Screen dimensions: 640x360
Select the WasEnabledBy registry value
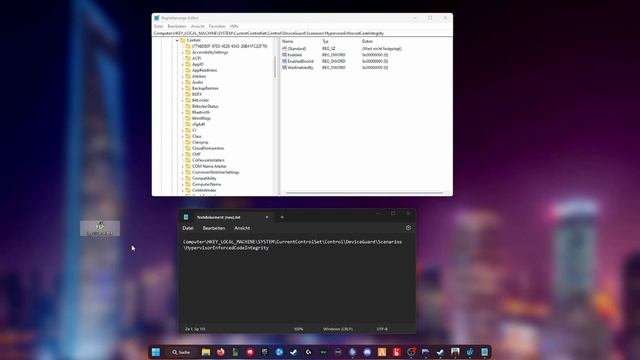pyautogui.click(x=298, y=67)
